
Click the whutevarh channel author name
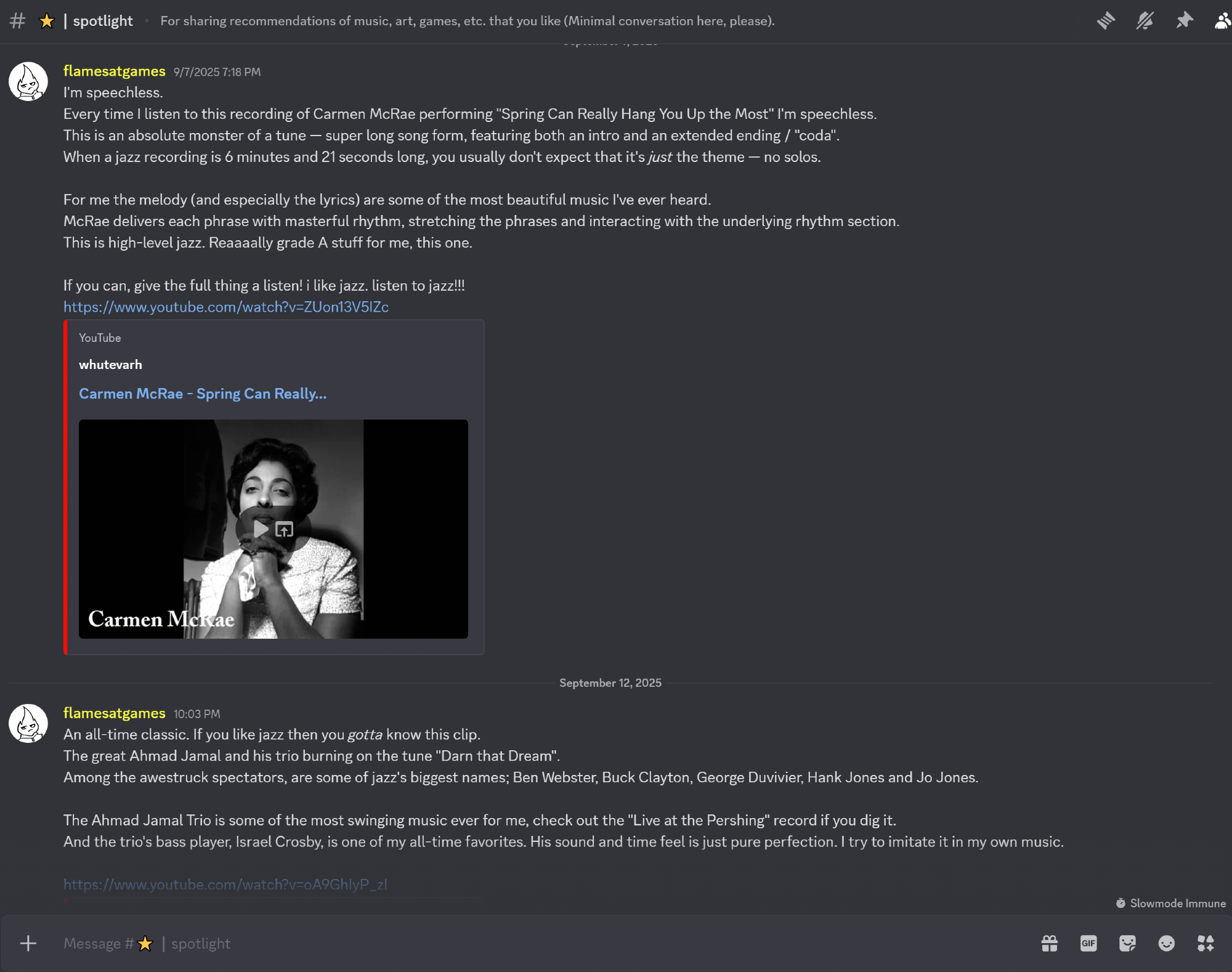110,365
